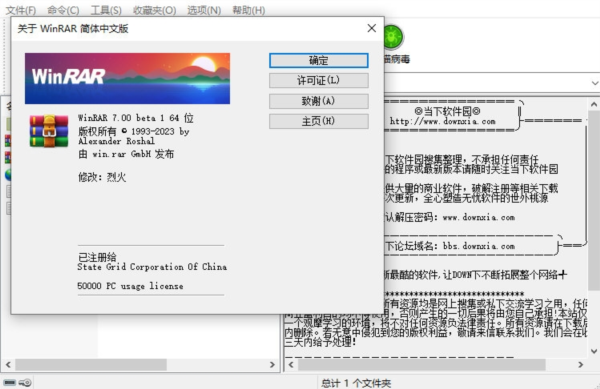
Task: Click the 总计 1 个文件夹 status text
Action: coord(356,383)
